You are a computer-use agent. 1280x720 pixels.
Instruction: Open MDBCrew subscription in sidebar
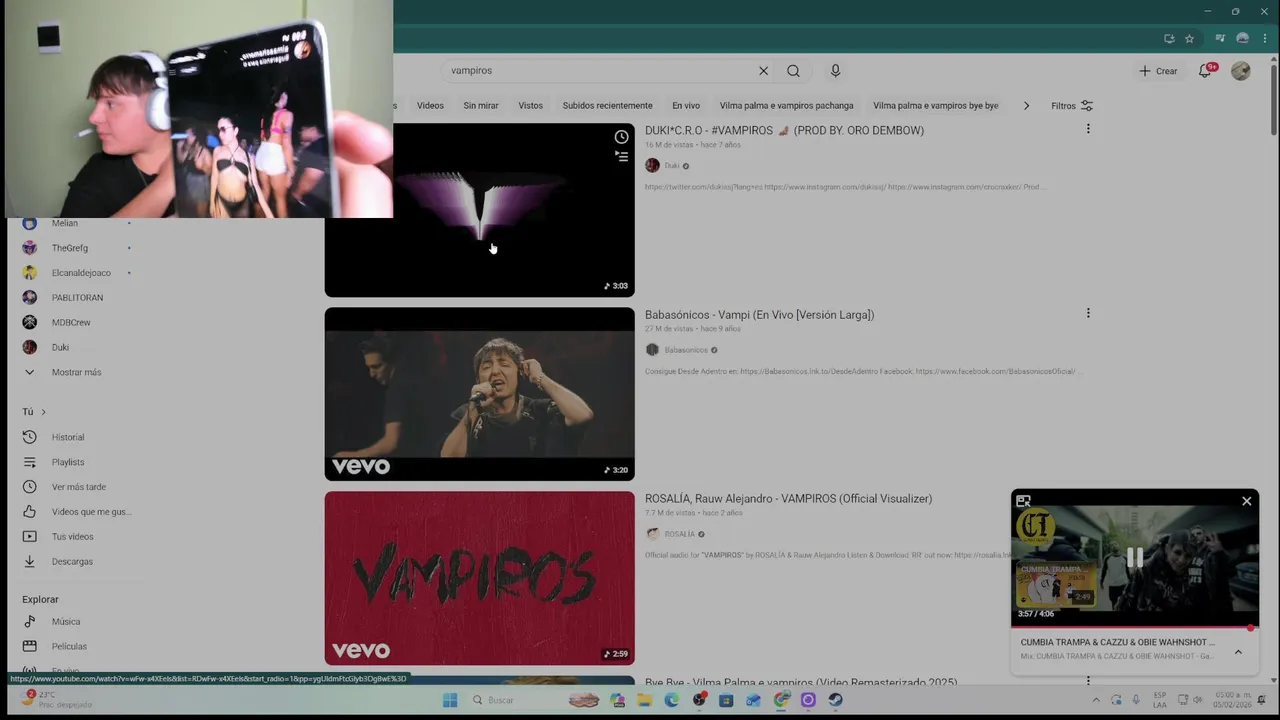(71, 323)
